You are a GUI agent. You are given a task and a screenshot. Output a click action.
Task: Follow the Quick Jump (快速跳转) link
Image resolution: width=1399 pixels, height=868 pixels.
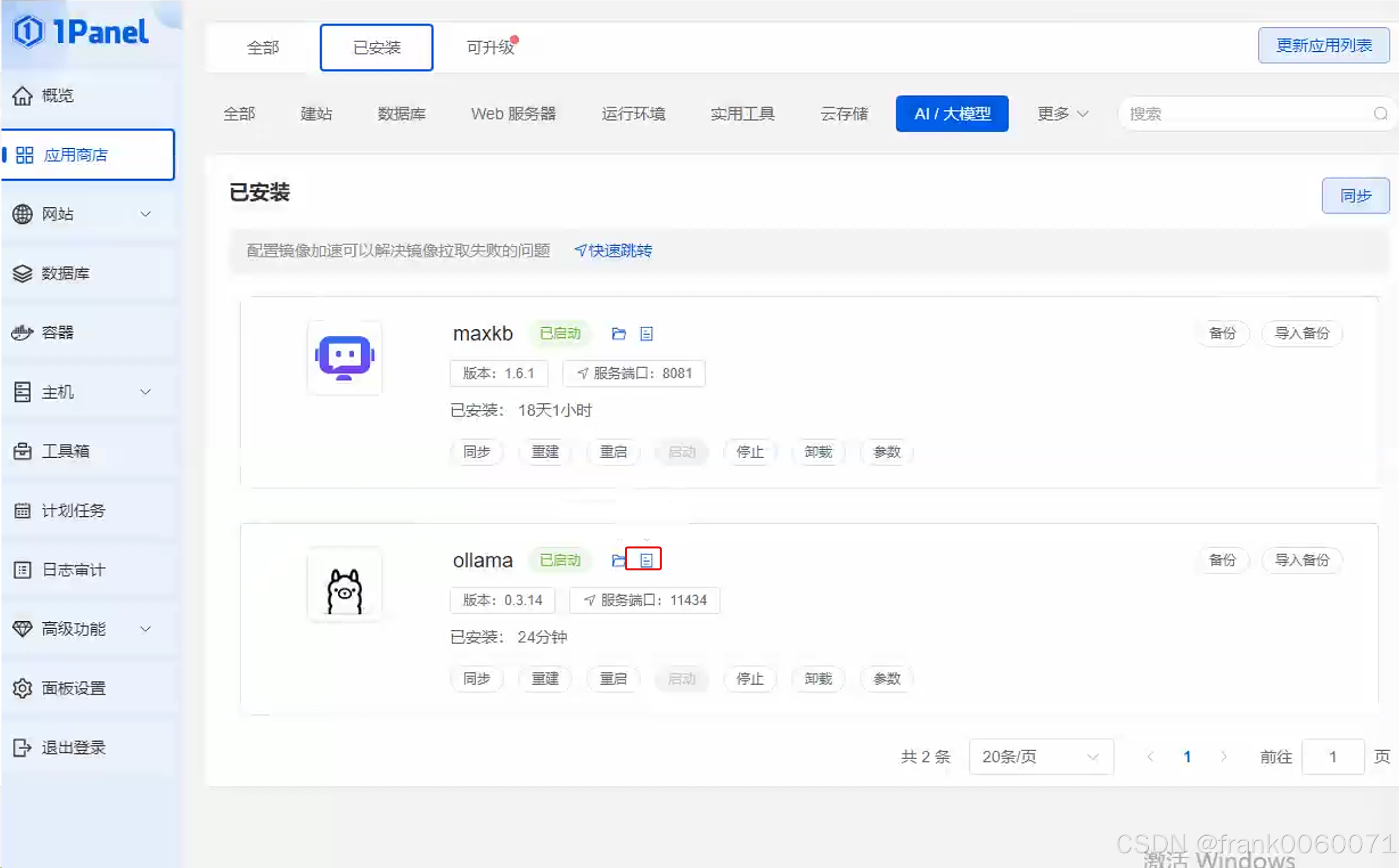point(613,250)
